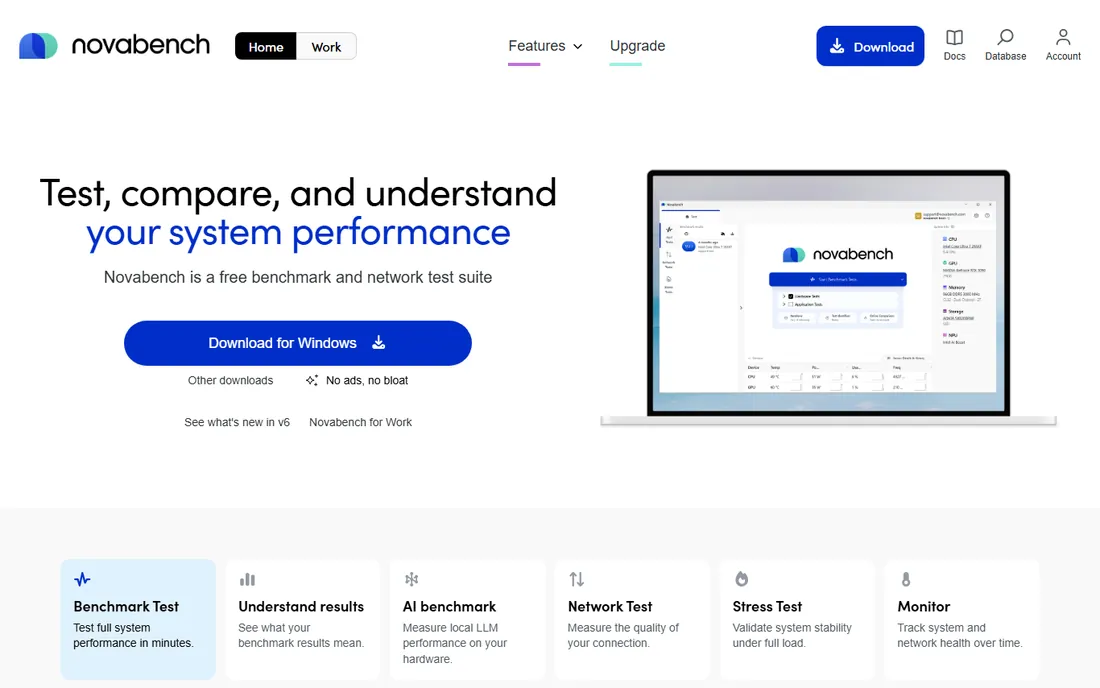1100x688 pixels.
Task: Follow the See what's new in v6 link
Action: click(x=236, y=422)
